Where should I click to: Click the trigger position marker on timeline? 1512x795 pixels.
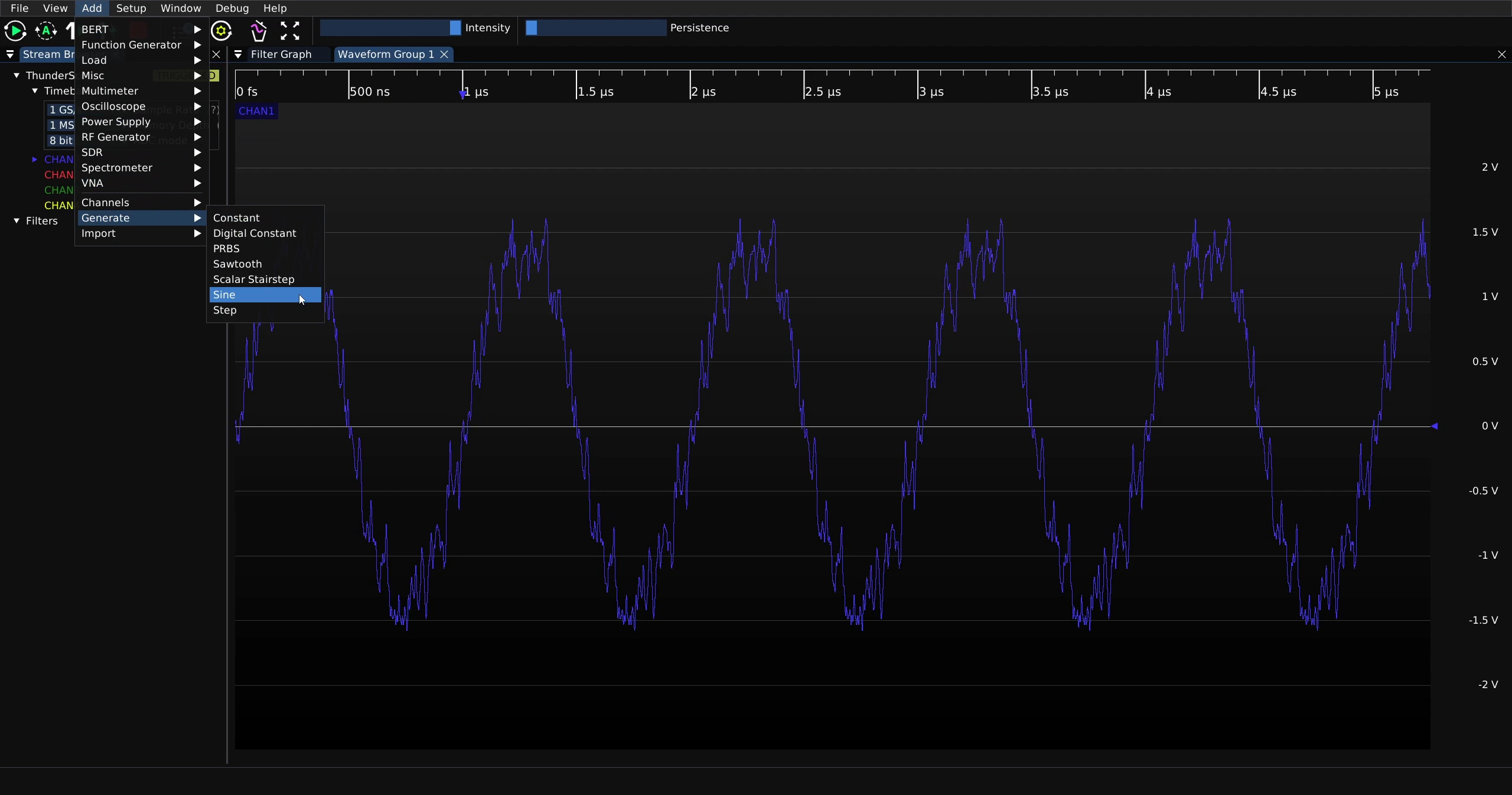pos(462,95)
